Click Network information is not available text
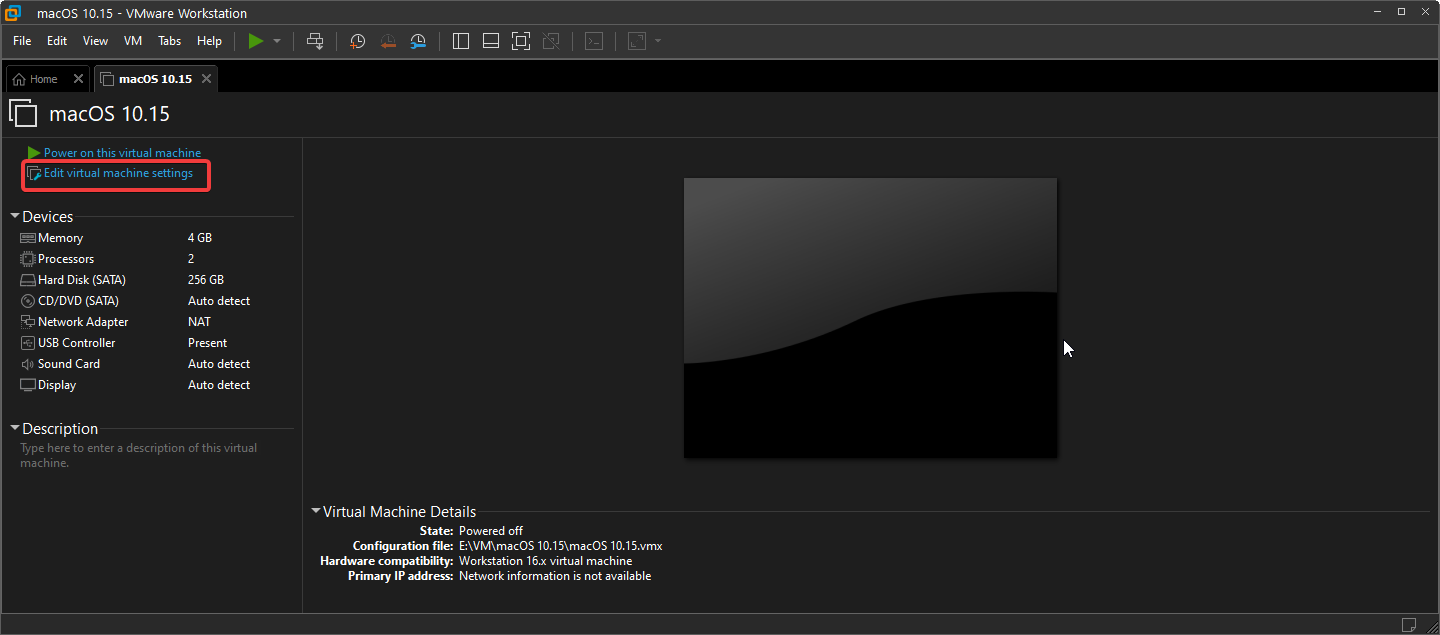Viewport: 1440px width, 635px height. [555, 576]
